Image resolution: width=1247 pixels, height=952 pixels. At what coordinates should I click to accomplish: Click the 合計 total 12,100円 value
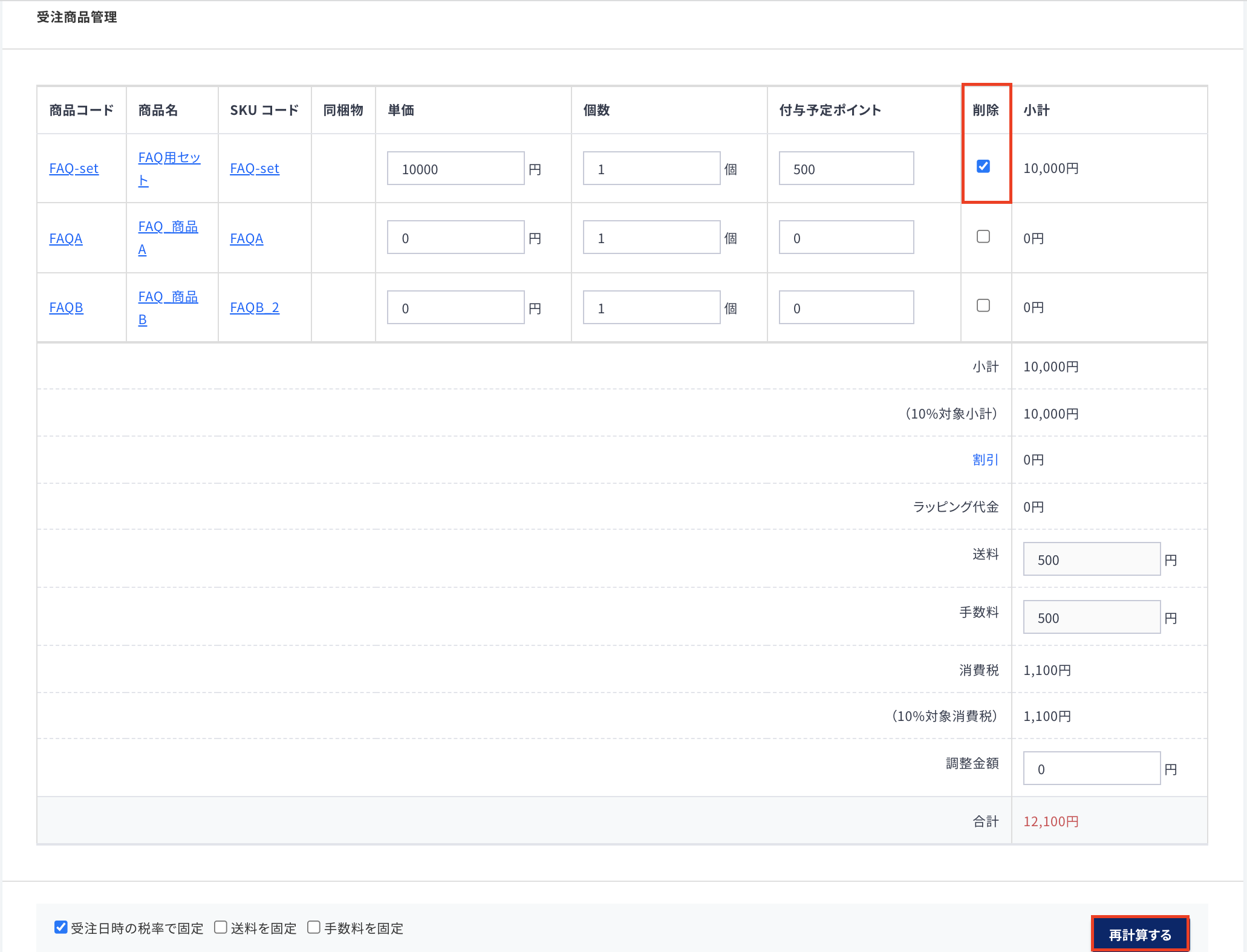tap(1051, 821)
